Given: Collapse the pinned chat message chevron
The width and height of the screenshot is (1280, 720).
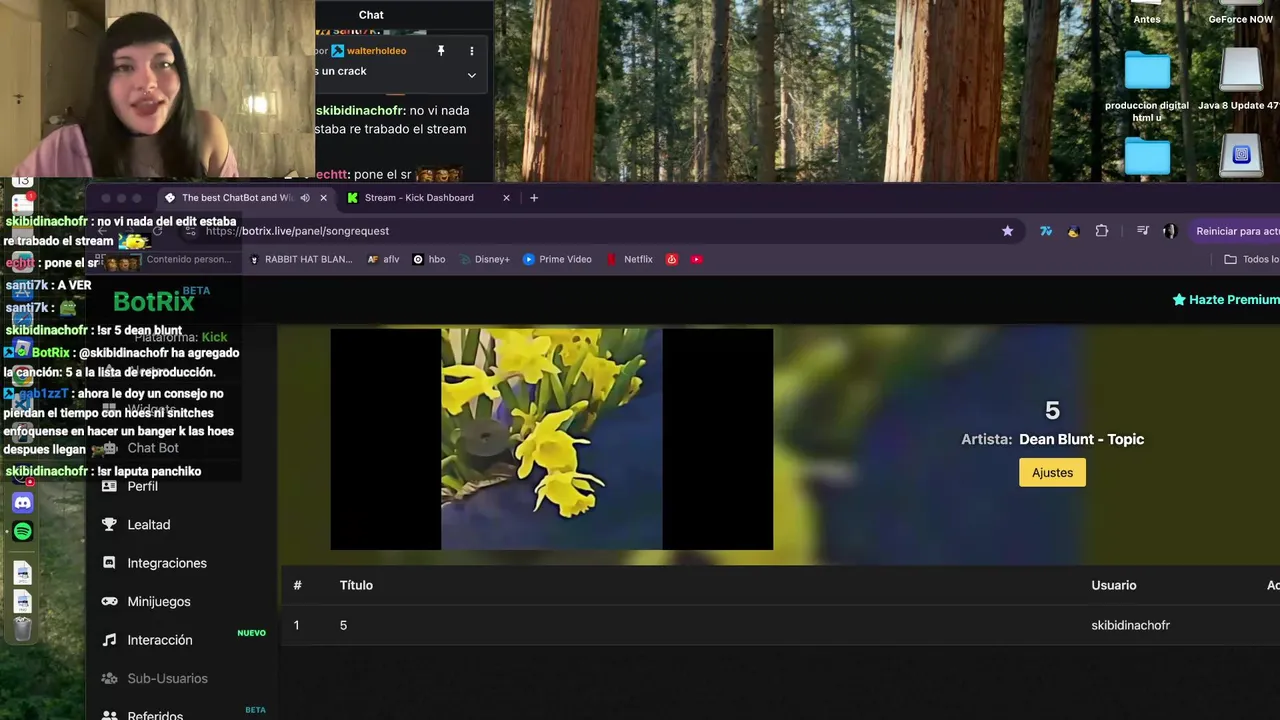Looking at the screenshot, I should pos(472,75).
